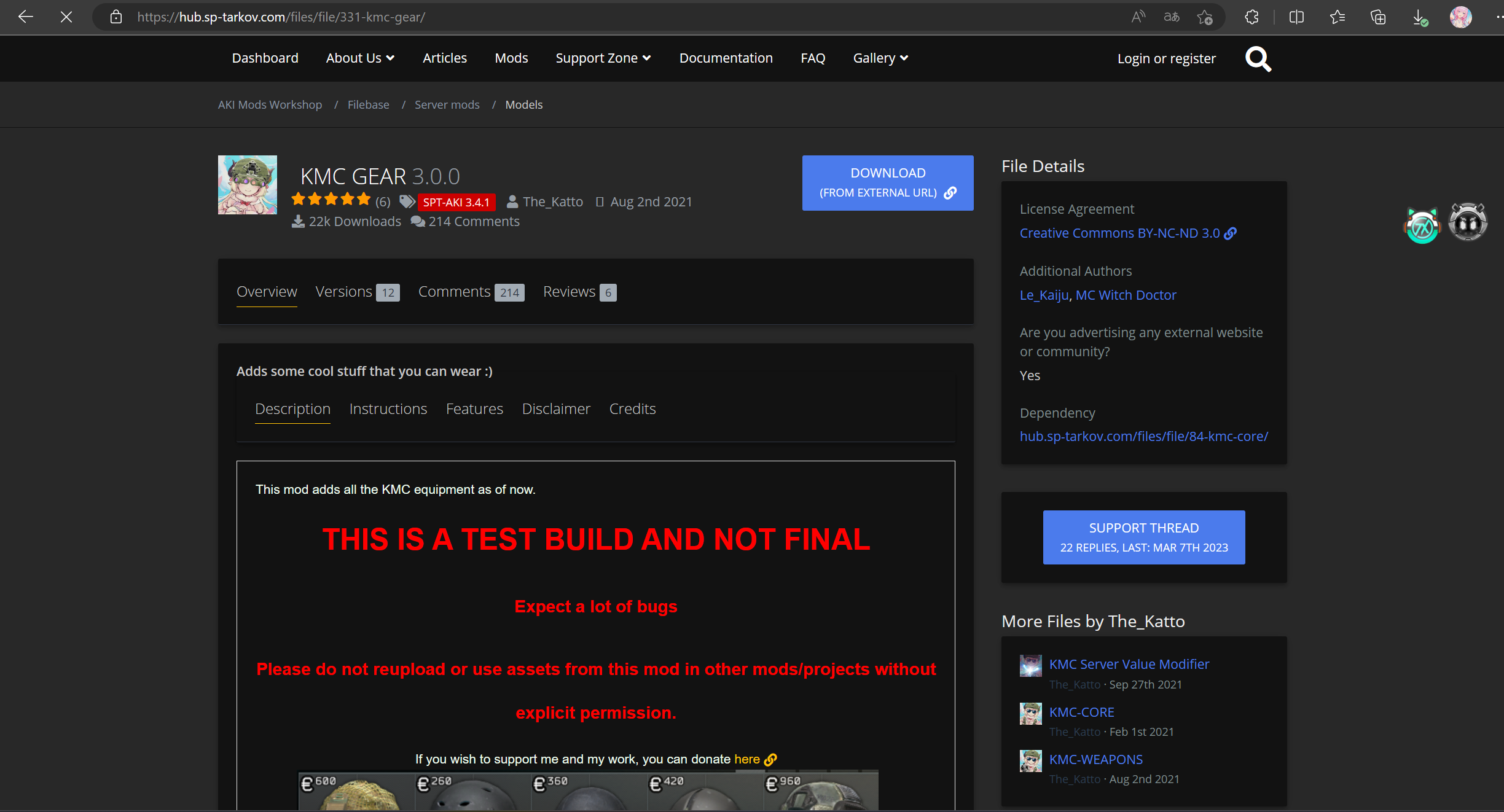
Task: Go back with browser back arrow
Action: tap(25, 17)
